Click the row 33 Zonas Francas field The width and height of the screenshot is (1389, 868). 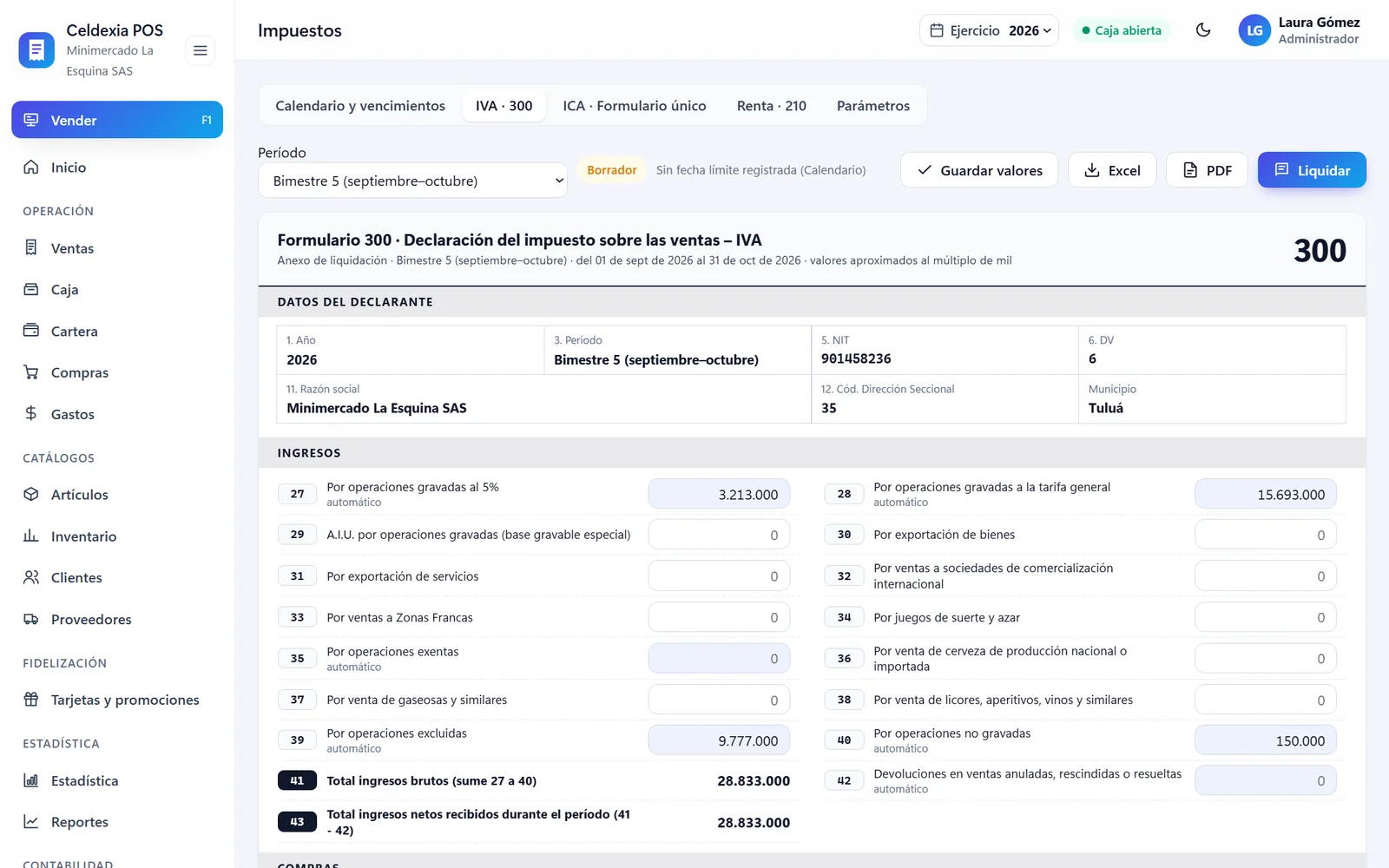719,617
